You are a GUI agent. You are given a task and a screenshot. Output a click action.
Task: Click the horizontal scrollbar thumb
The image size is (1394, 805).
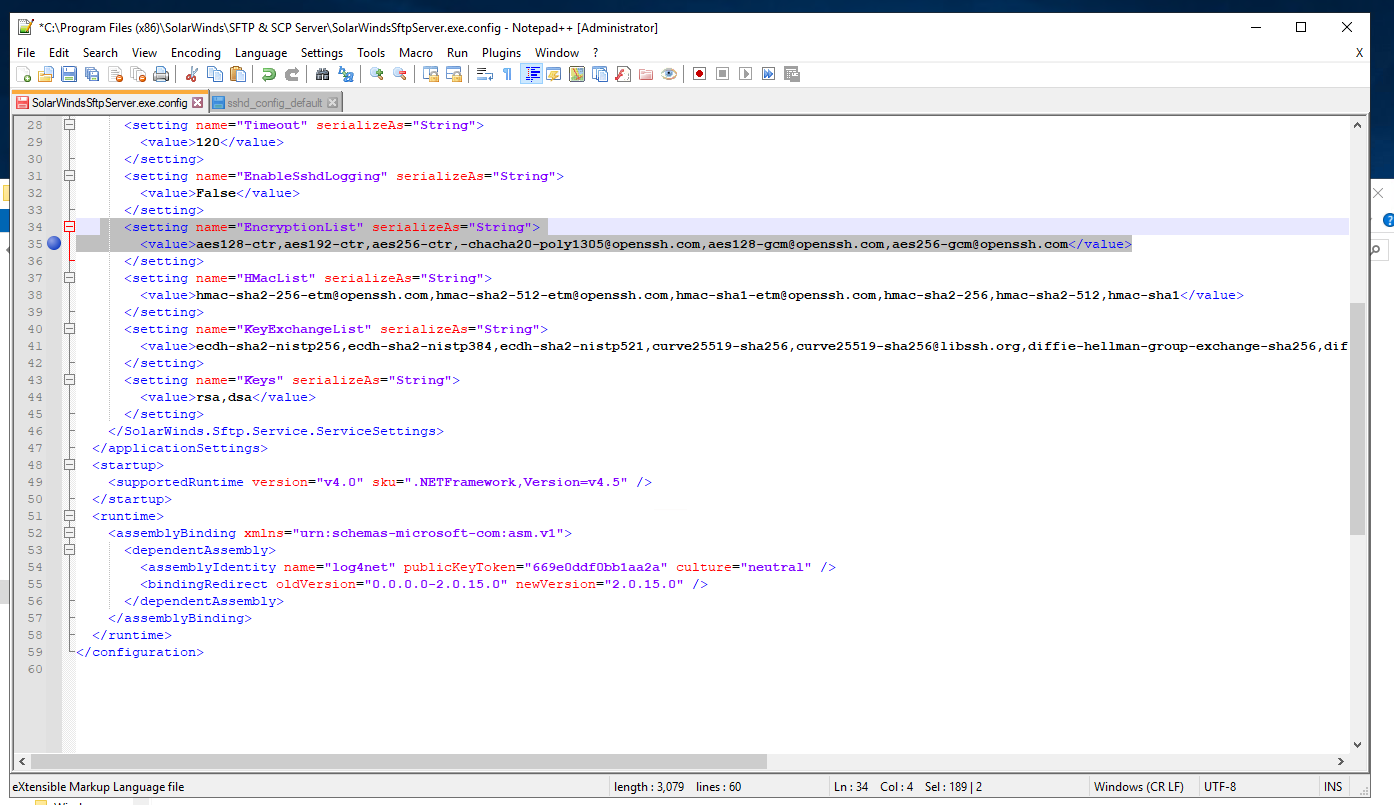point(399,761)
